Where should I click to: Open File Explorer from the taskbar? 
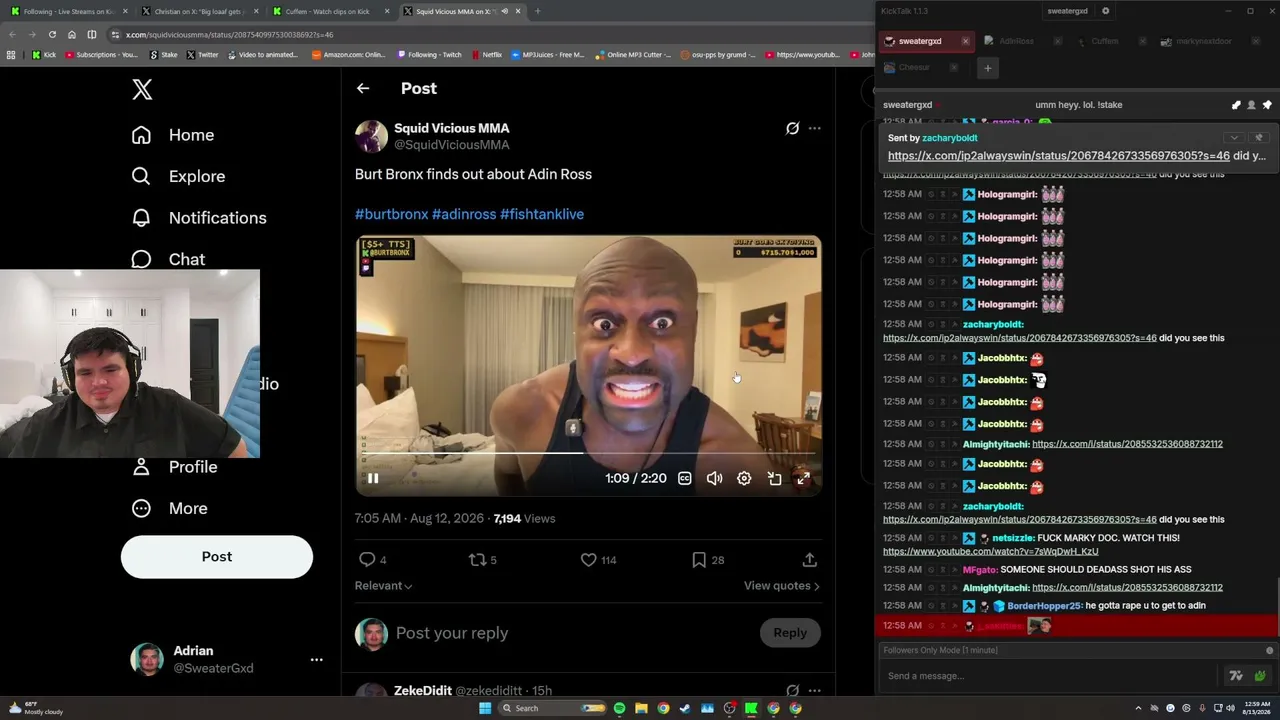641,708
